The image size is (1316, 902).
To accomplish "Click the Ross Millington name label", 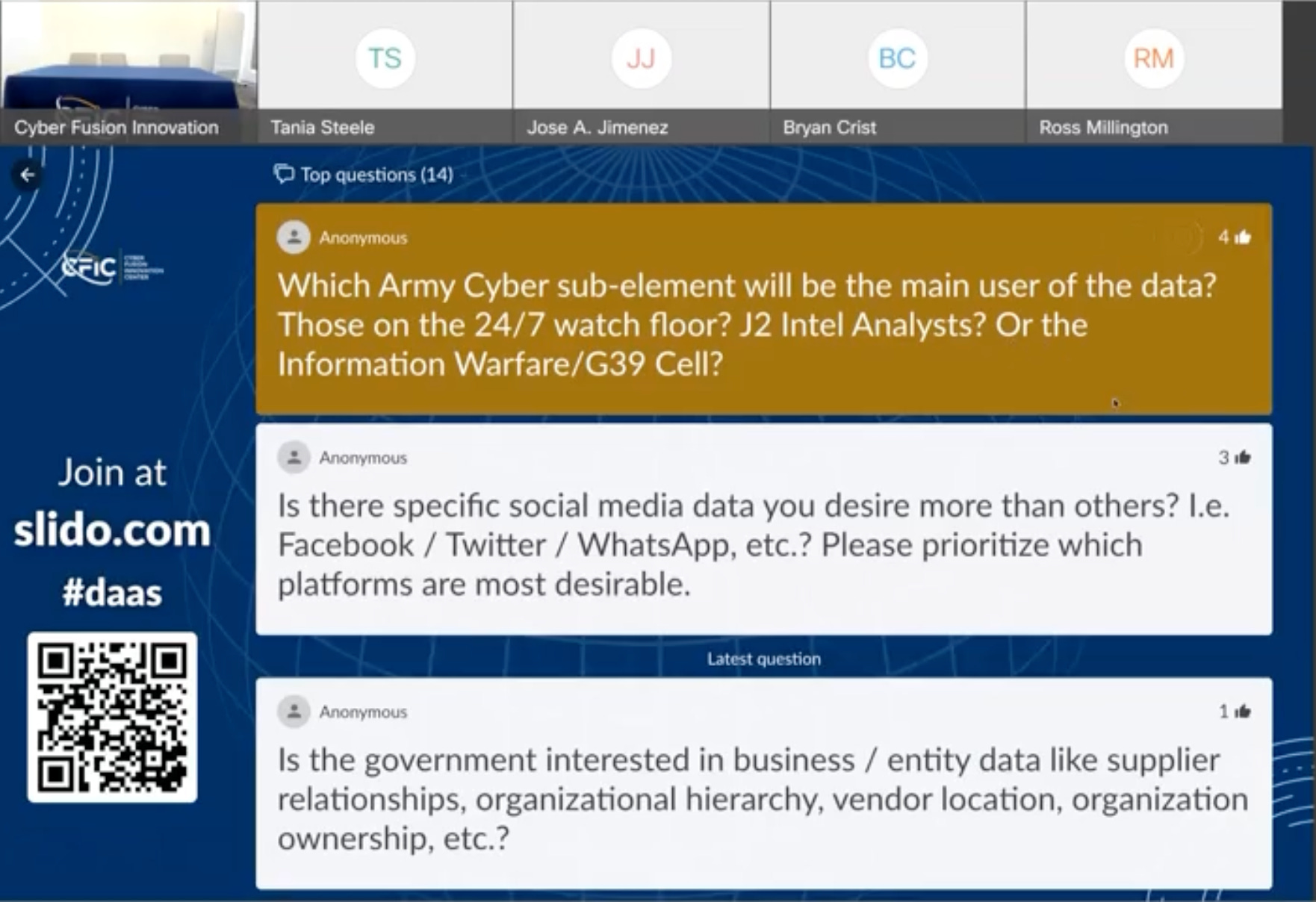I will pos(1103,128).
